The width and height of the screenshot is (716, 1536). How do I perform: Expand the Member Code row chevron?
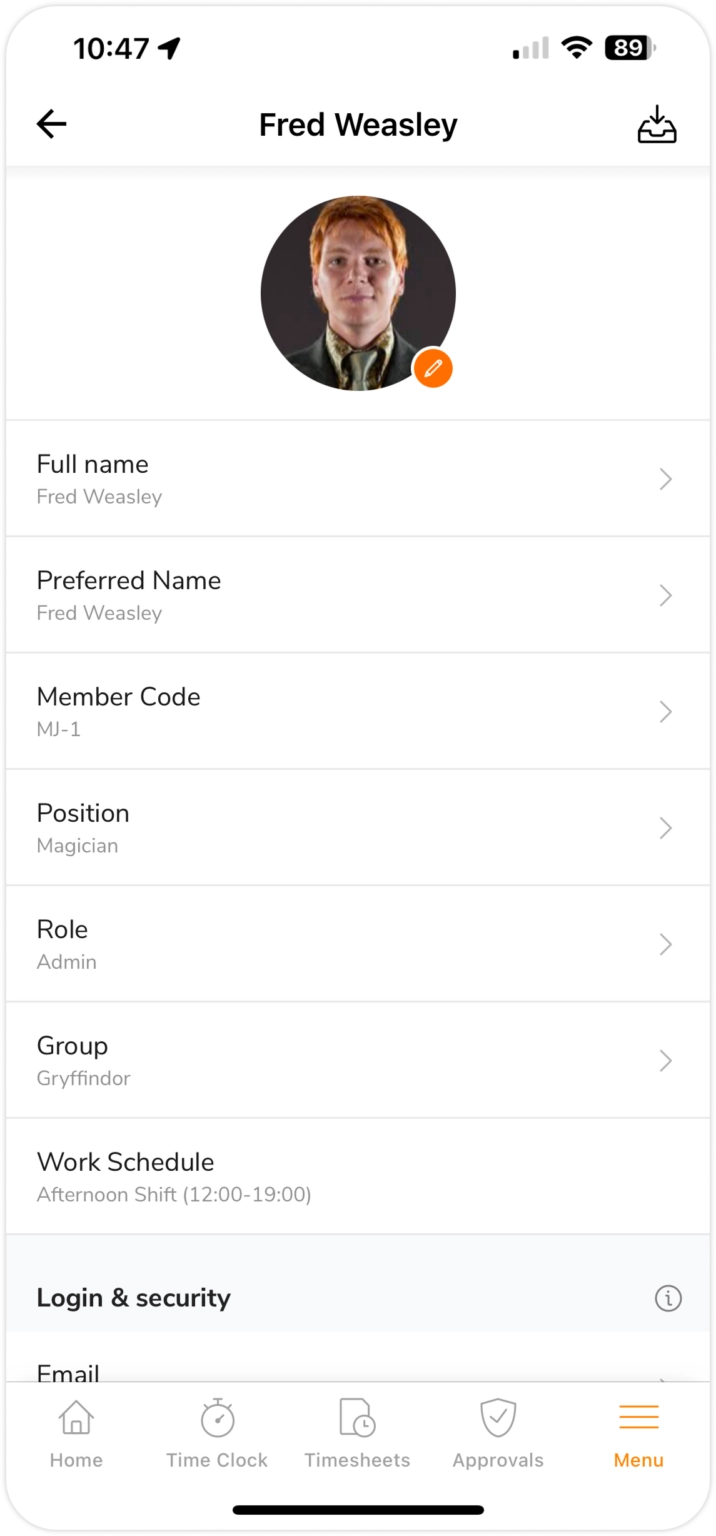[665, 712]
